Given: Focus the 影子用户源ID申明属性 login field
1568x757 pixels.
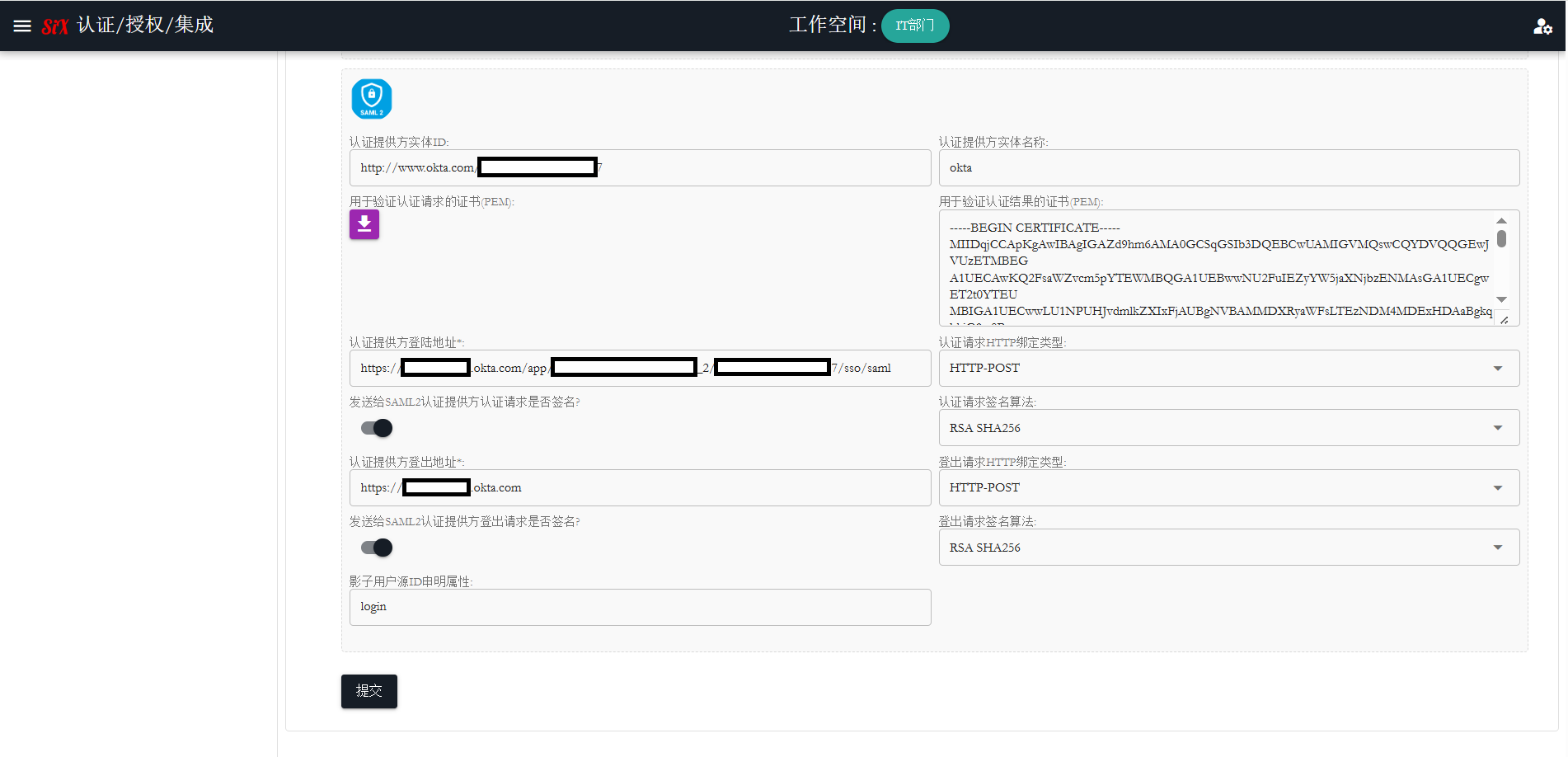Looking at the screenshot, I should (641, 607).
